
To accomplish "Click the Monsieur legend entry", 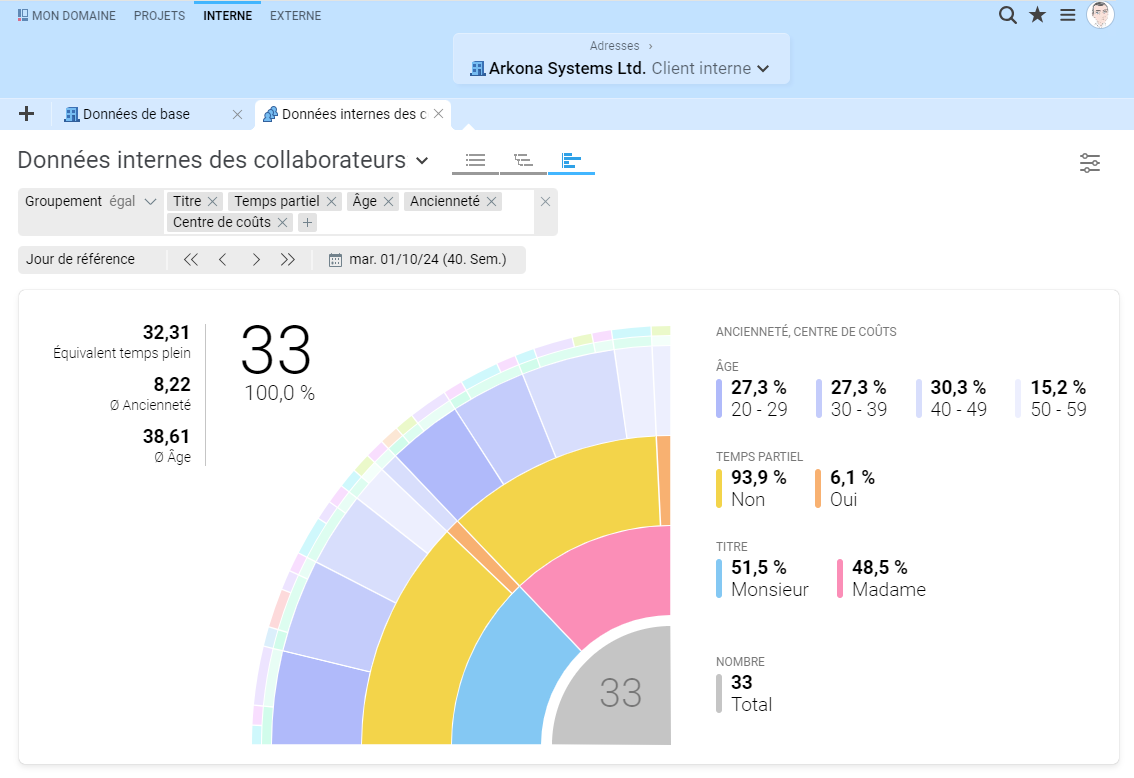I will pyautogui.click(x=763, y=578).
